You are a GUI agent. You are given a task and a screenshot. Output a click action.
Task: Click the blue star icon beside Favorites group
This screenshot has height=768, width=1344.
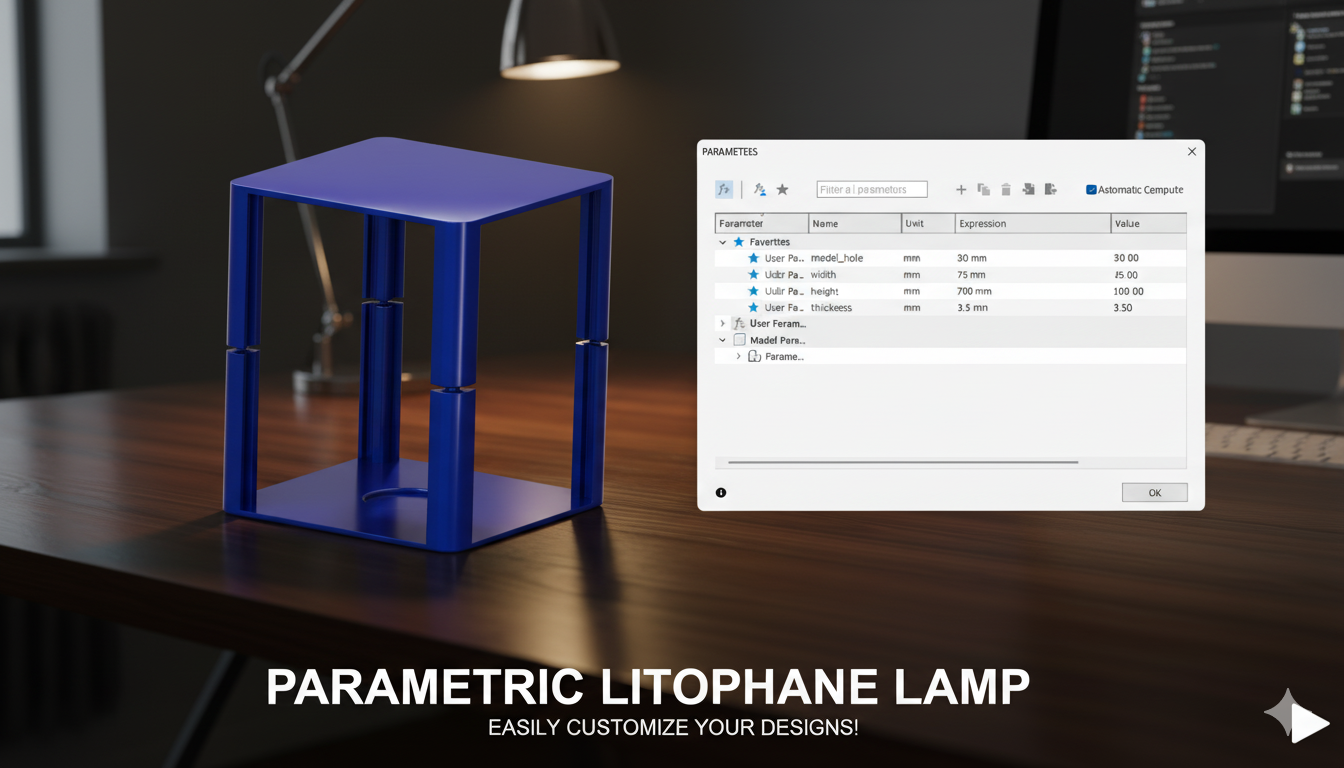tap(739, 242)
